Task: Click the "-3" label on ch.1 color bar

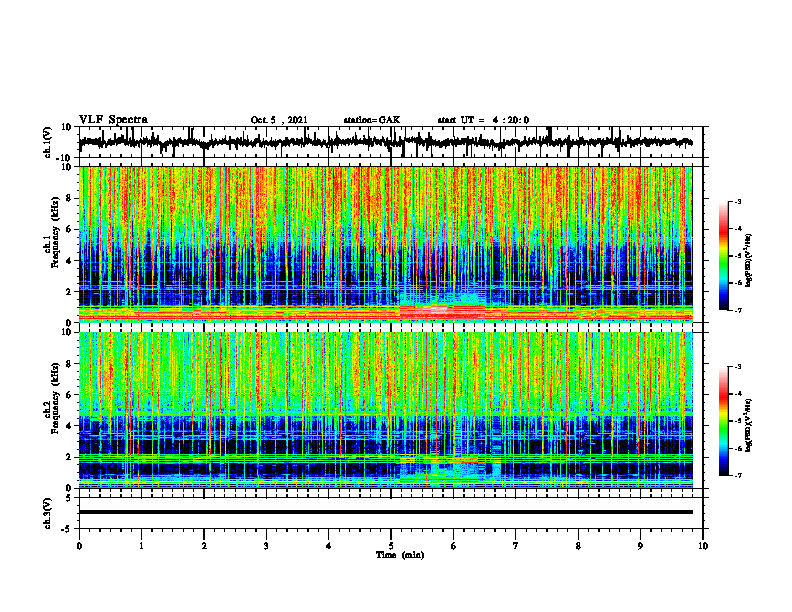Action: pos(738,202)
